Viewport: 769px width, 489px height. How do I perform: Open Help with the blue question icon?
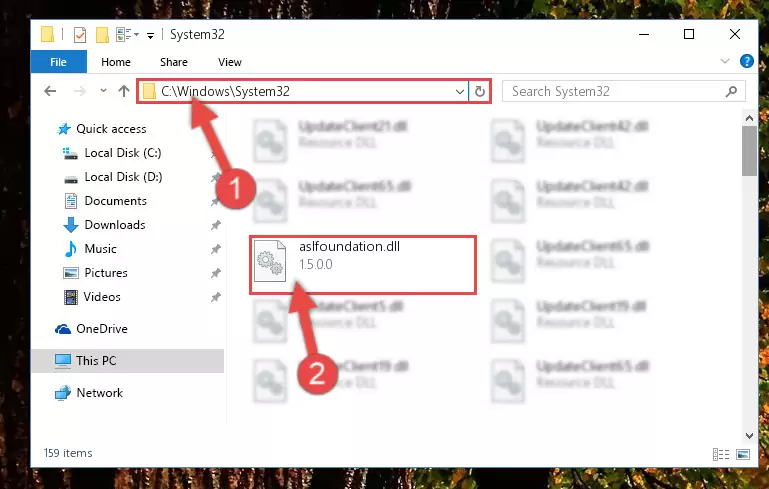click(746, 61)
